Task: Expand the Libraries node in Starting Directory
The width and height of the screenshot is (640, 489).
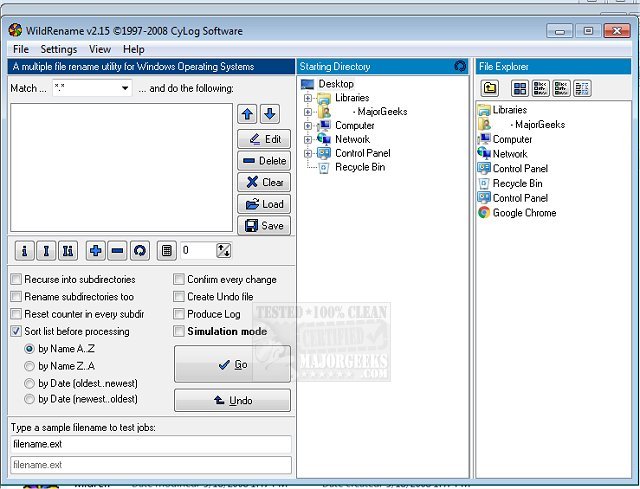Action: 309,98
